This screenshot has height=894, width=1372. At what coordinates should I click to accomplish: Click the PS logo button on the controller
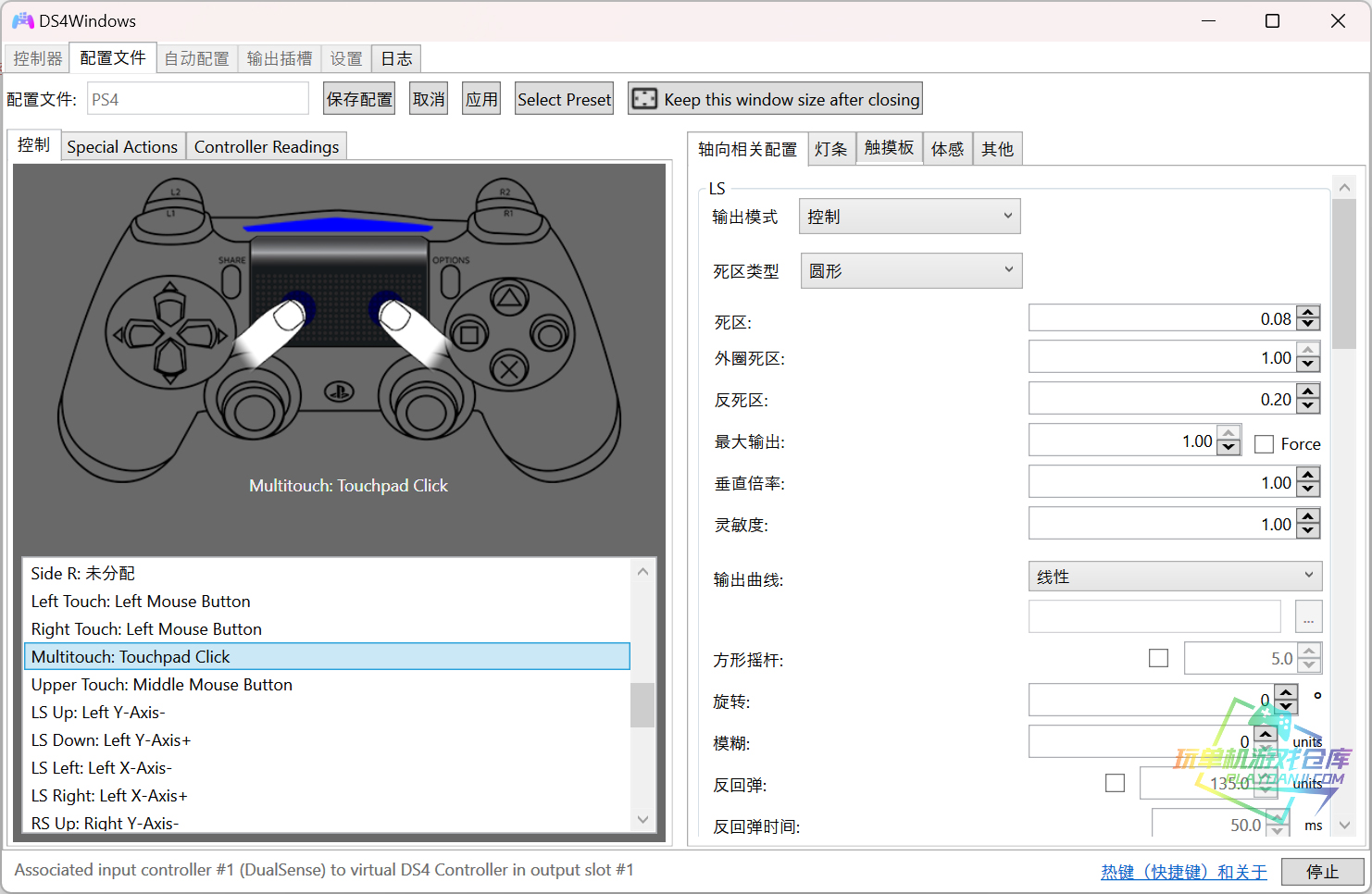pos(339,392)
